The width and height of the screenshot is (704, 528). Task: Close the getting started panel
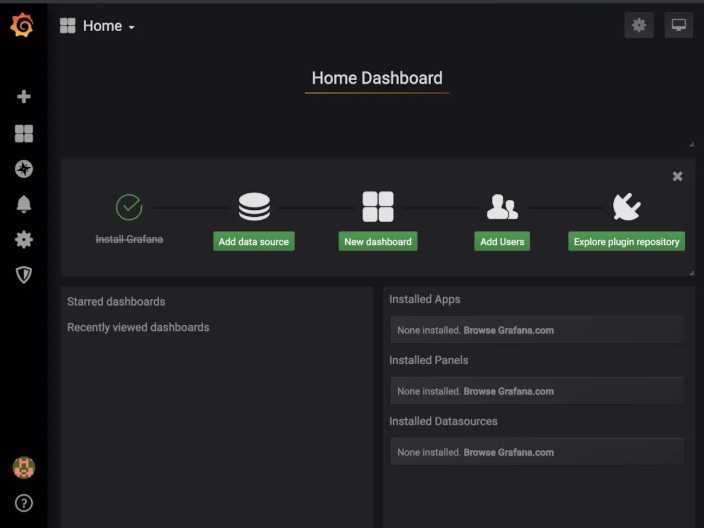(x=678, y=176)
